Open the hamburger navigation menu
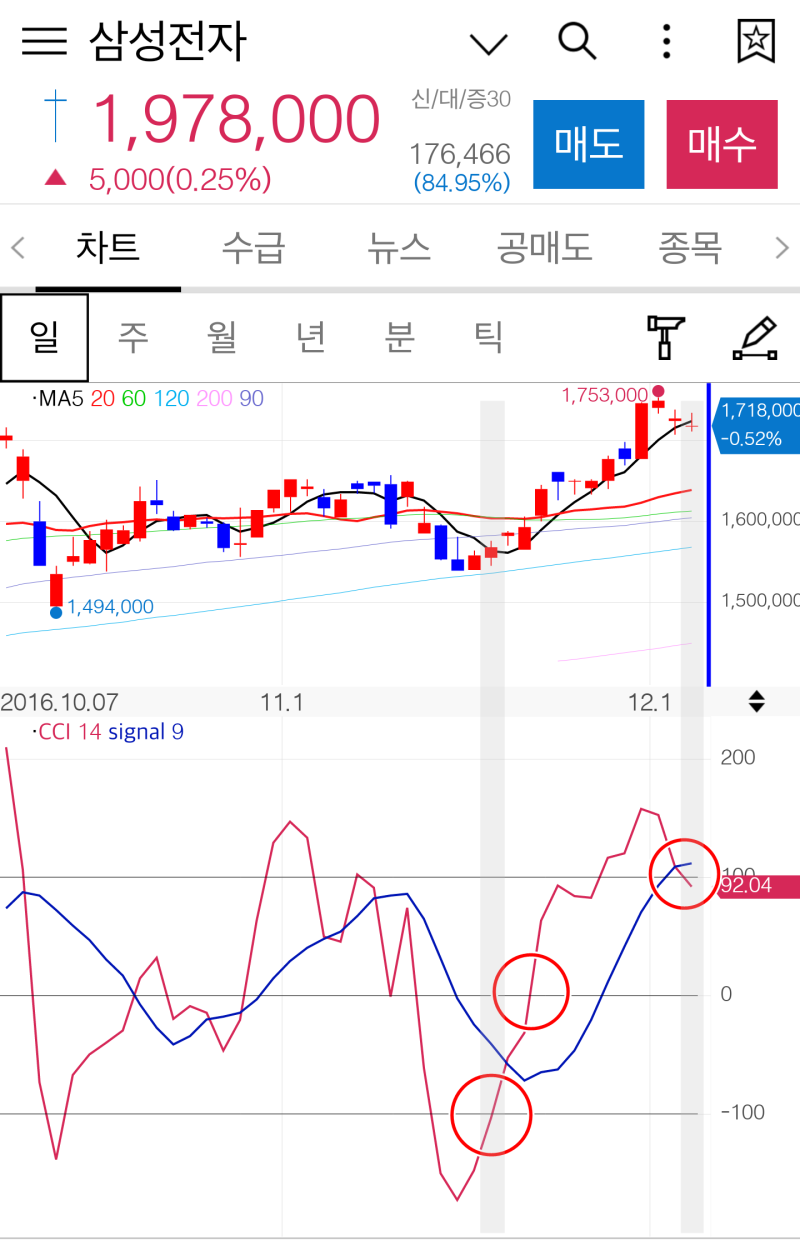 44,42
